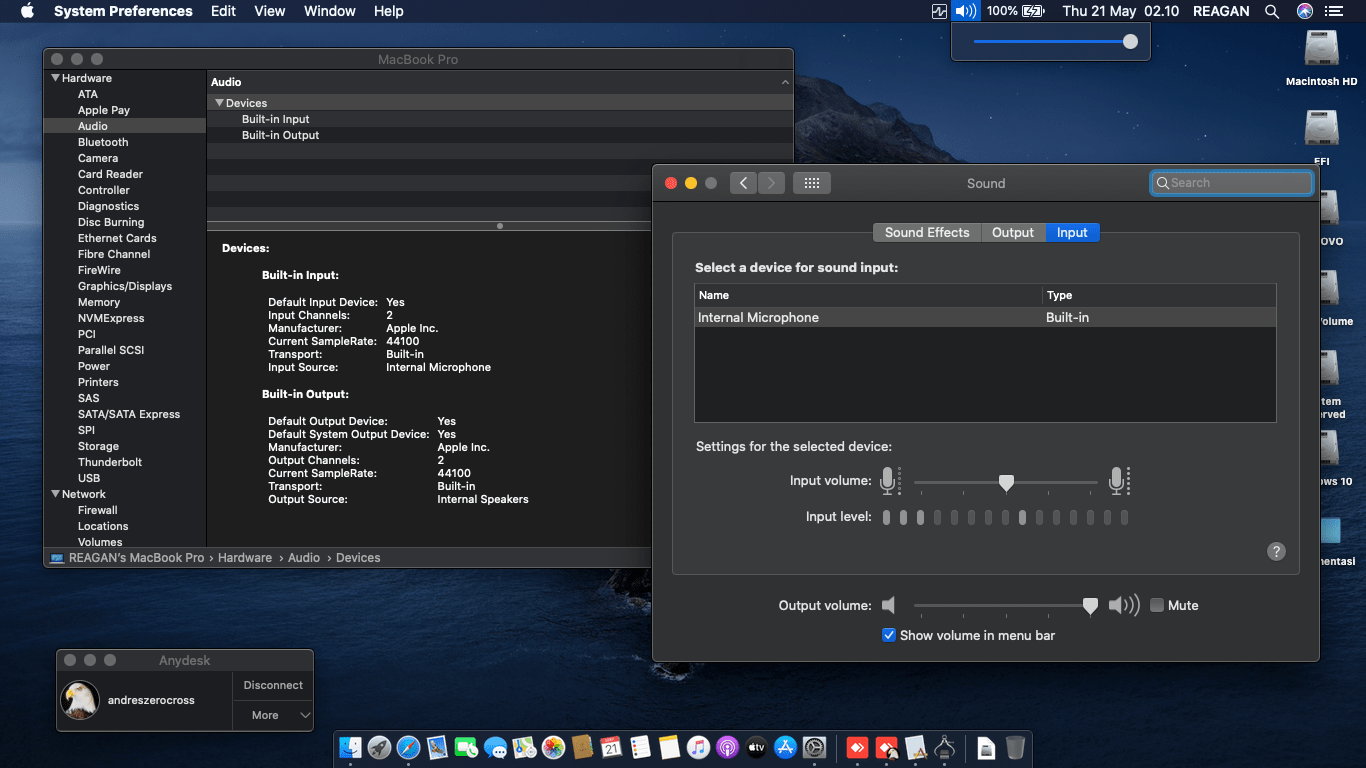Click the volume icon in the menu bar
The image size is (1366, 768).
pyautogui.click(x=965, y=11)
